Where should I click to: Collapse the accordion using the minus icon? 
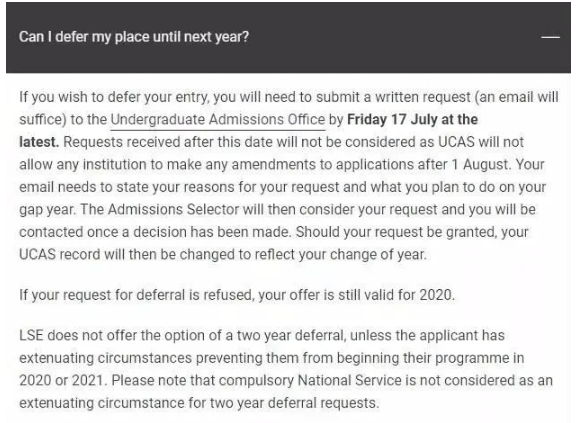550,37
